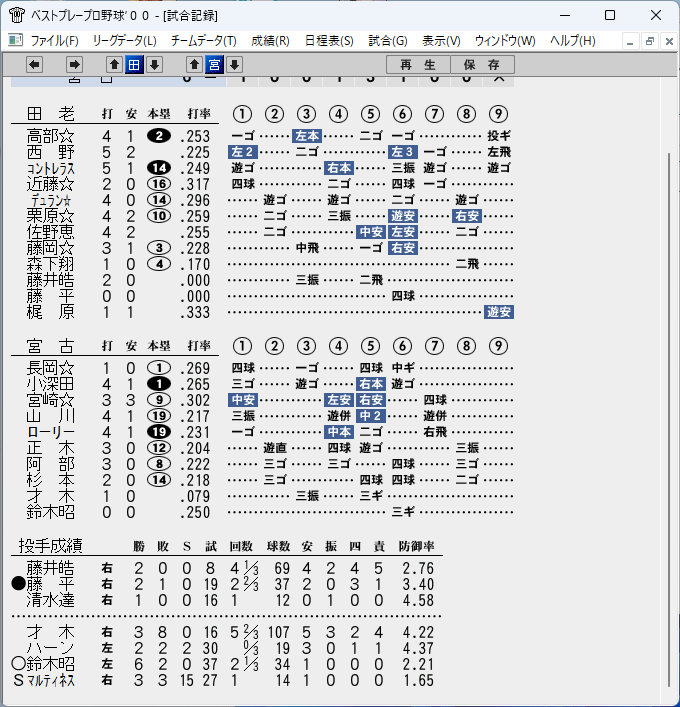This screenshot has width=680, height=707.
Task: Click the down arrow after 宮 icon
Action: [234, 65]
